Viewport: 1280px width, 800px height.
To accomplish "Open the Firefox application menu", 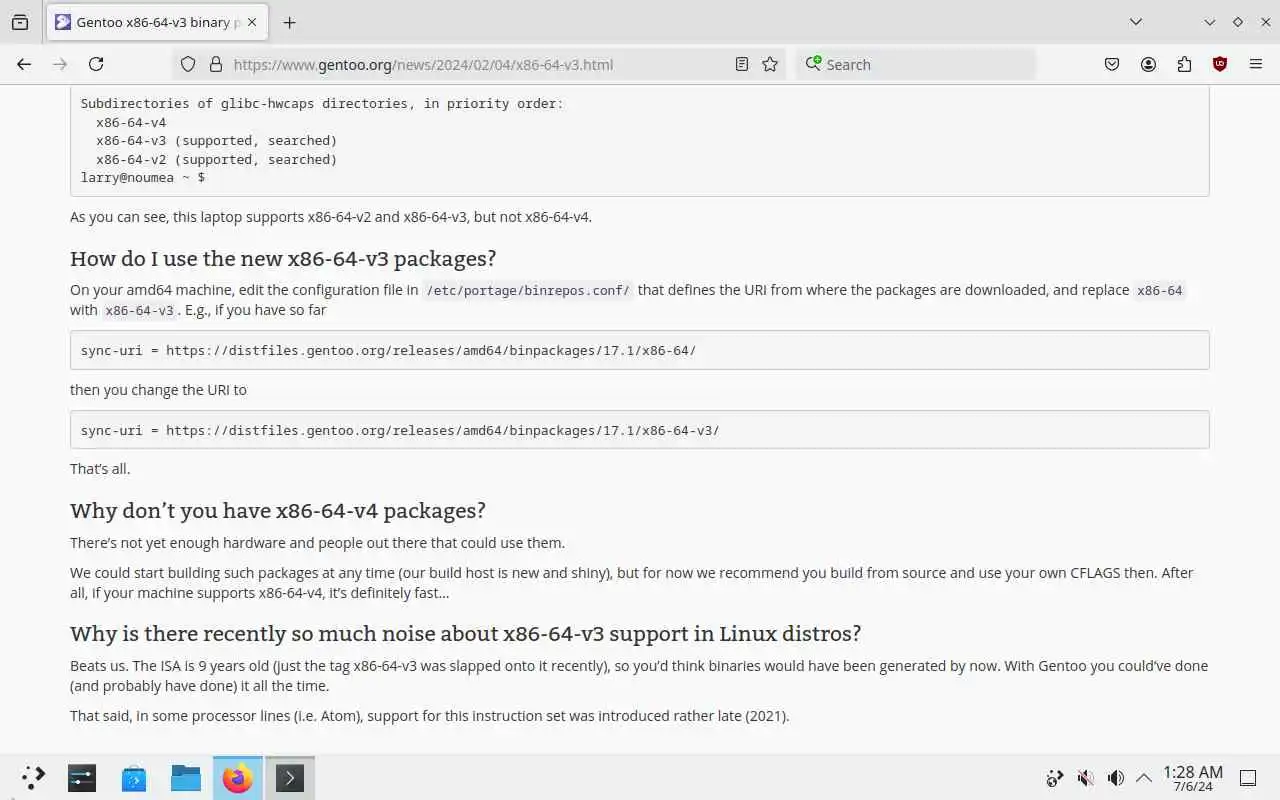I will pyautogui.click(x=1256, y=64).
